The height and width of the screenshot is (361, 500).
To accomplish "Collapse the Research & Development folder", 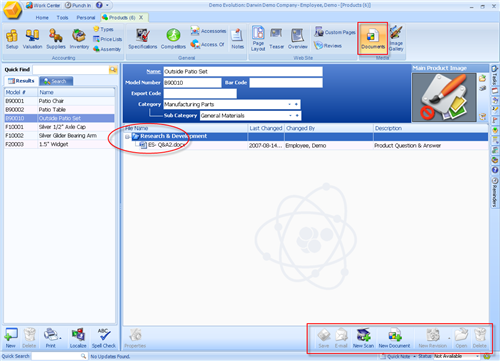I will [127, 137].
